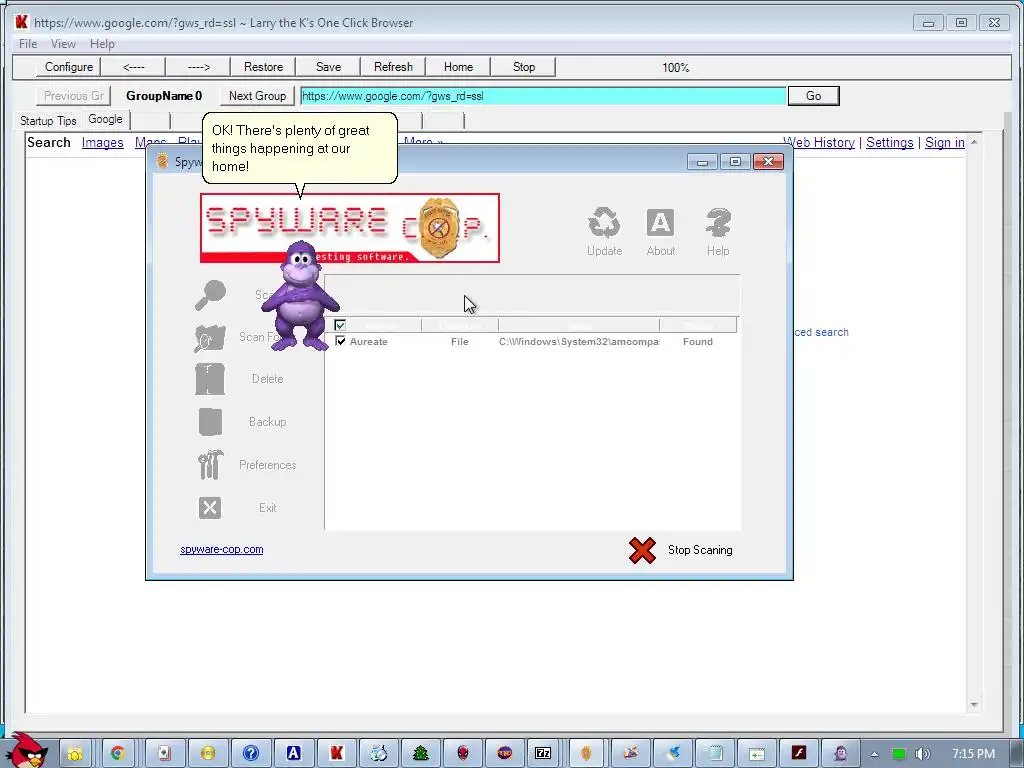Open the Flash taskbar icon

[x=799, y=753]
